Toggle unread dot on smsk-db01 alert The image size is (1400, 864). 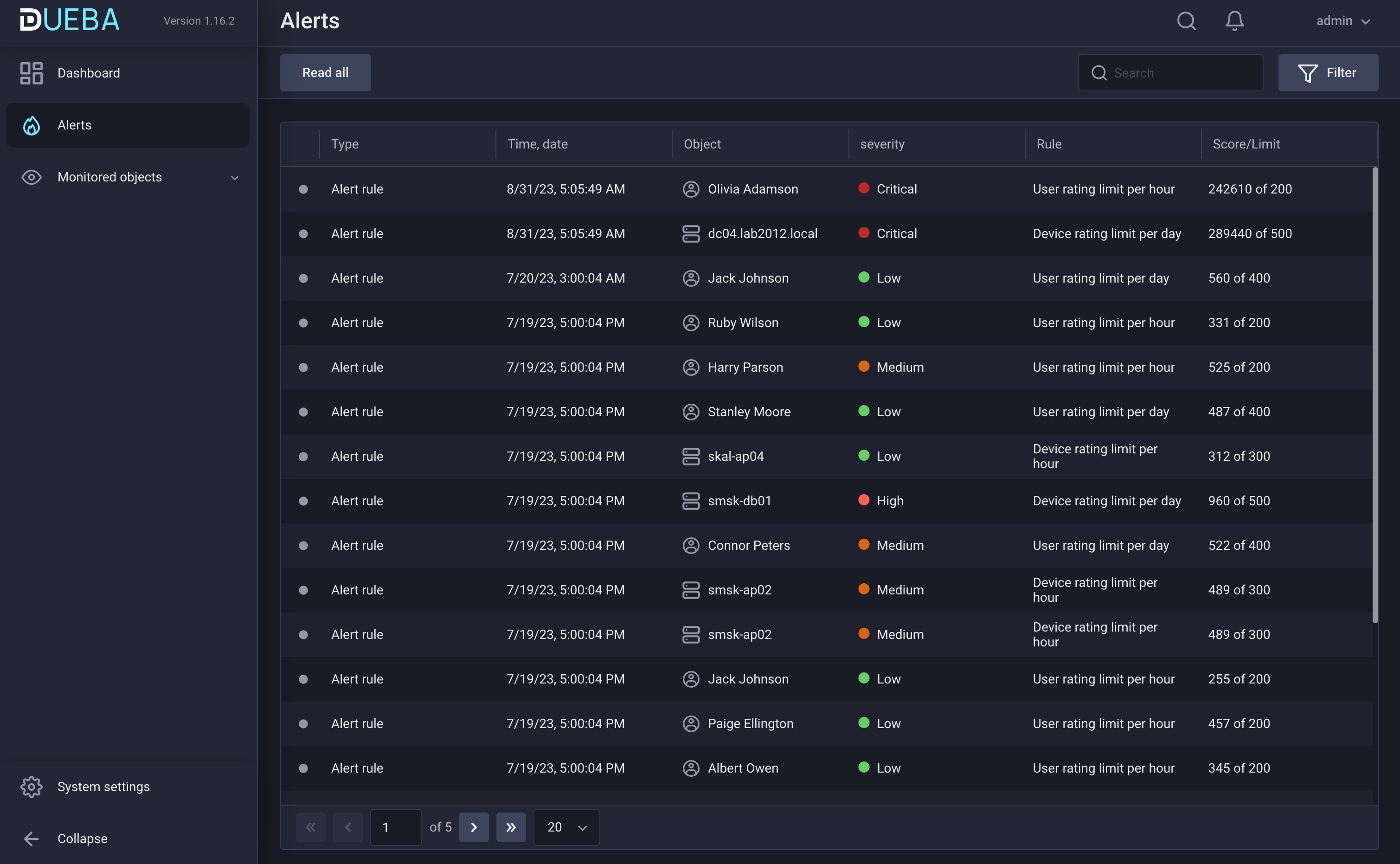coord(303,501)
